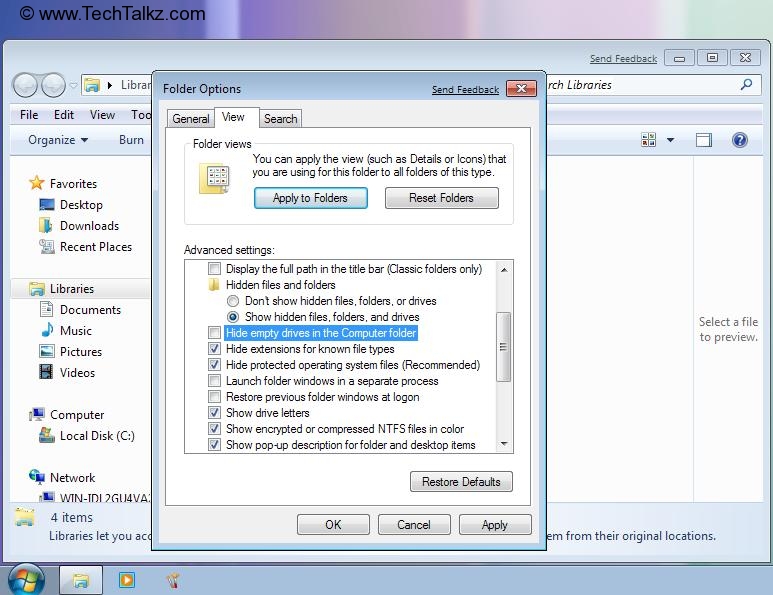Enable Restore previous folder windows at logon

[x=214, y=397]
